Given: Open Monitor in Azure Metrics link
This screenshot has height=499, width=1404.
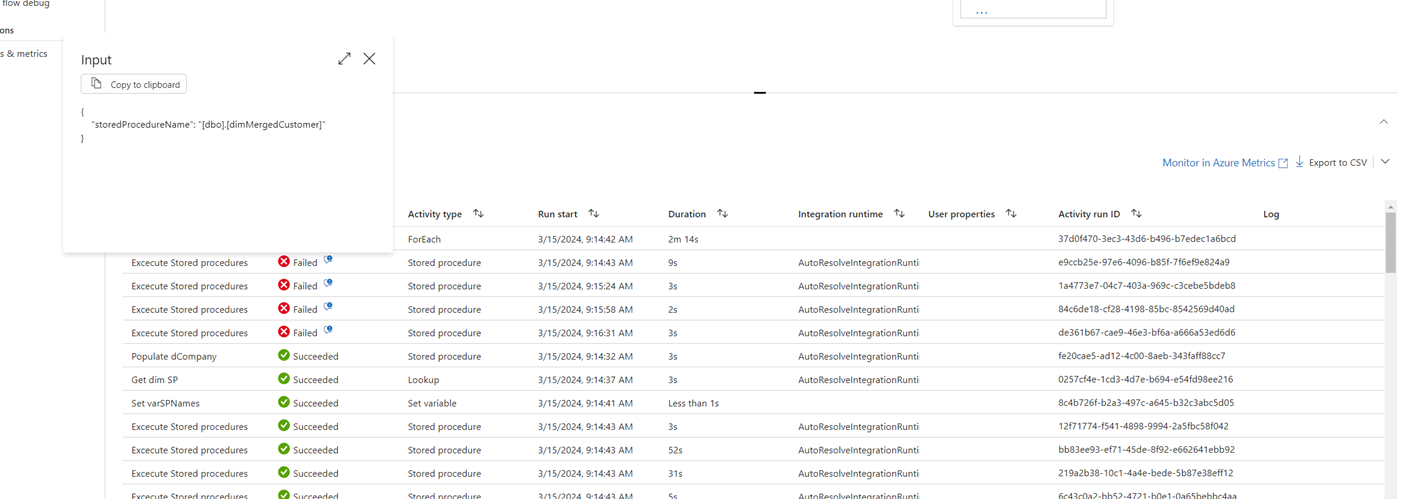Looking at the screenshot, I should 1224,163.
